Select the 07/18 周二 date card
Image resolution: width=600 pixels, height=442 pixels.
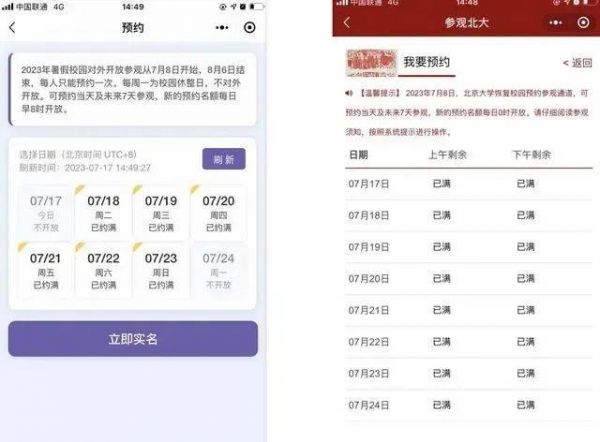click(103, 212)
